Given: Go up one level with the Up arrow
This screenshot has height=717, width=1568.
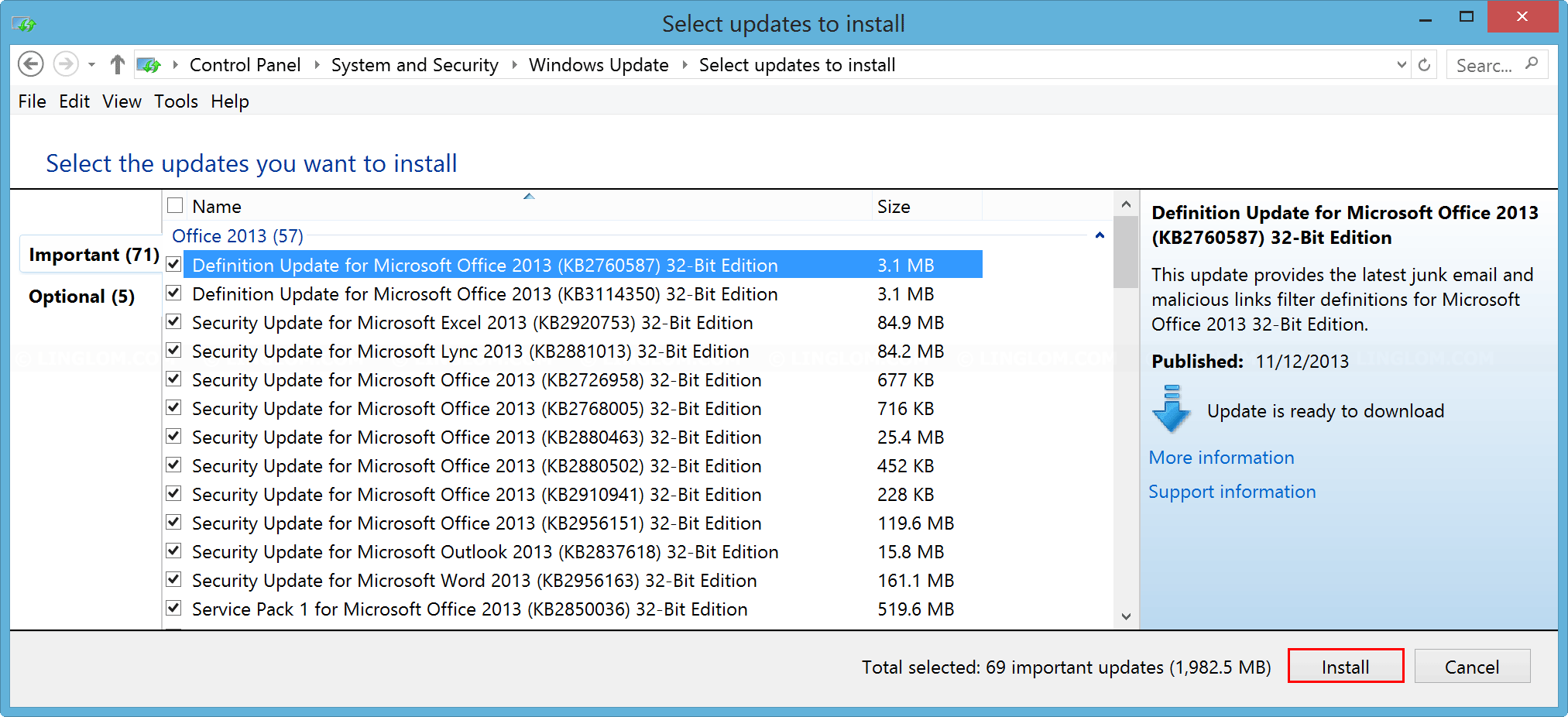Looking at the screenshot, I should pos(117,64).
